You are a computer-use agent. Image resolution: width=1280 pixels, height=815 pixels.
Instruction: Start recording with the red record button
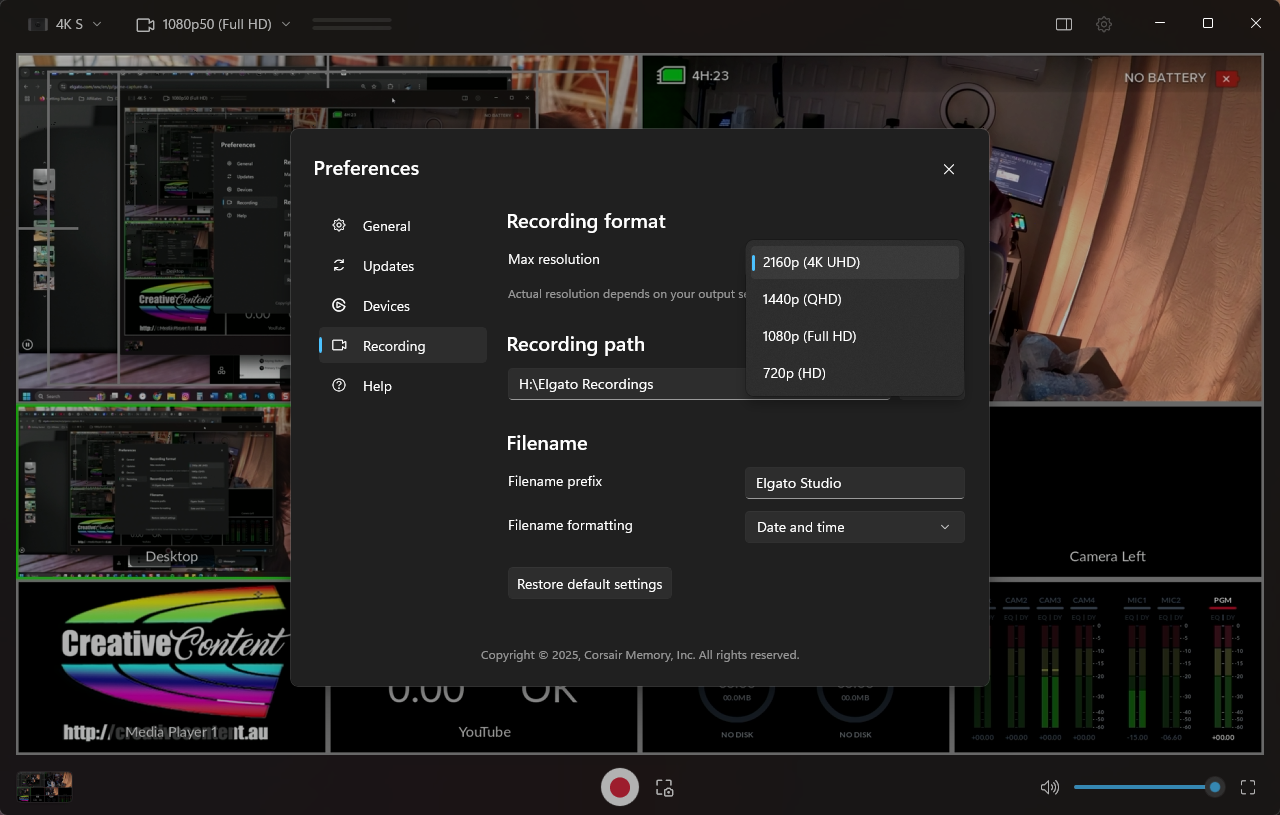pyautogui.click(x=620, y=787)
